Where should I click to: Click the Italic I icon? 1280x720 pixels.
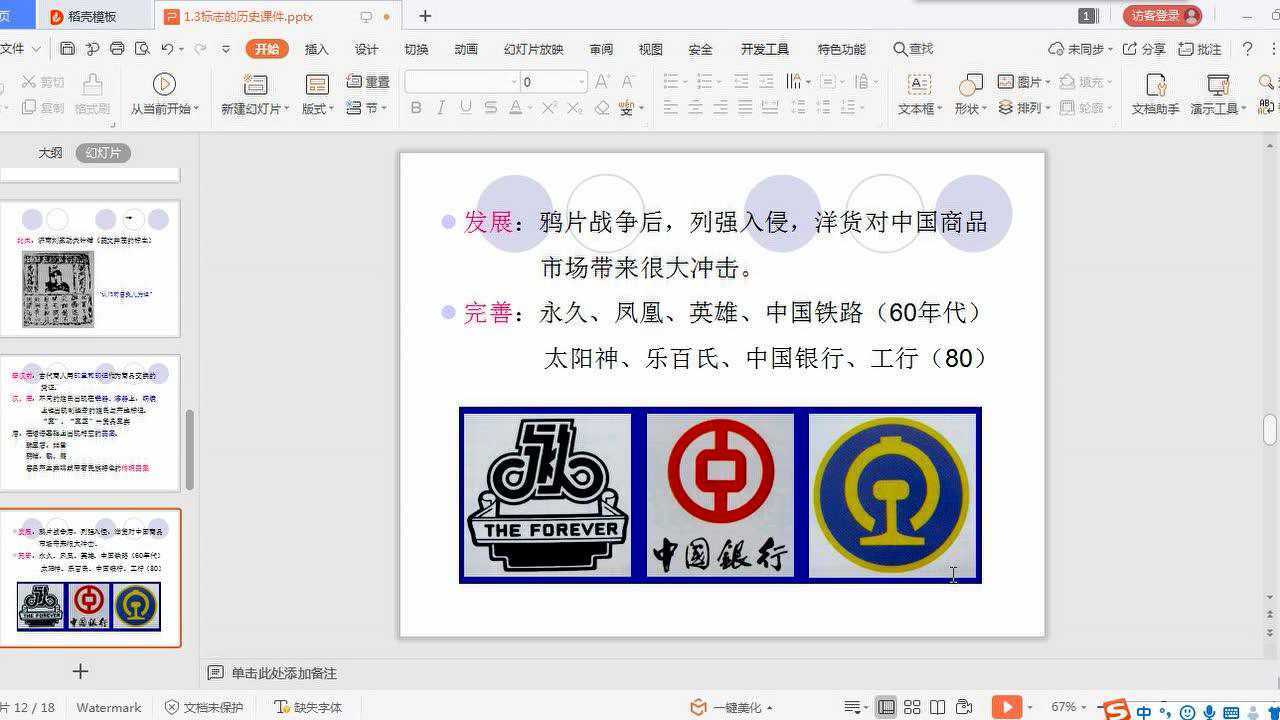click(440, 108)
